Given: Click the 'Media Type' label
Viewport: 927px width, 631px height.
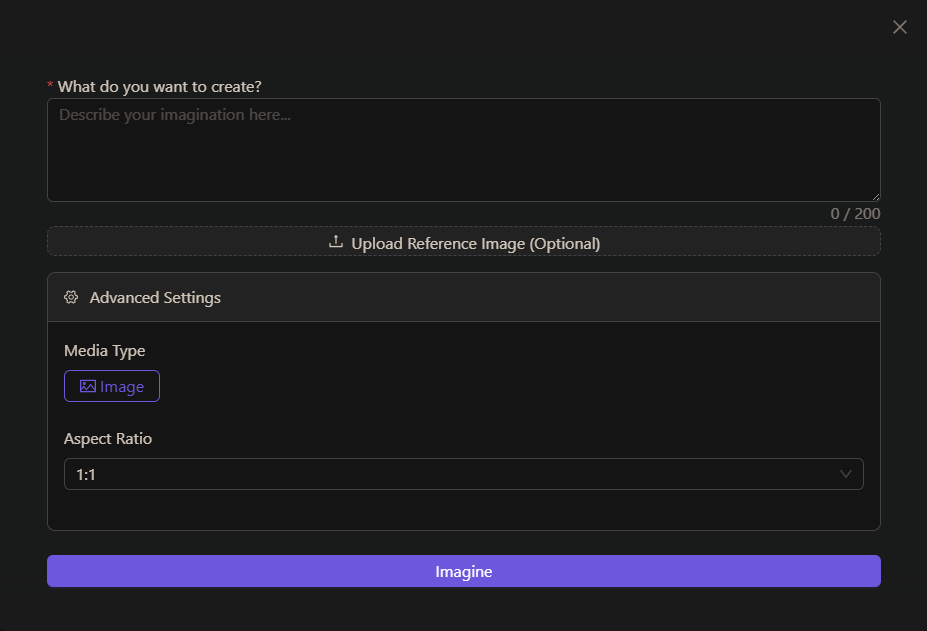Looking at the screenshot, I should click(x=105, y=351).
